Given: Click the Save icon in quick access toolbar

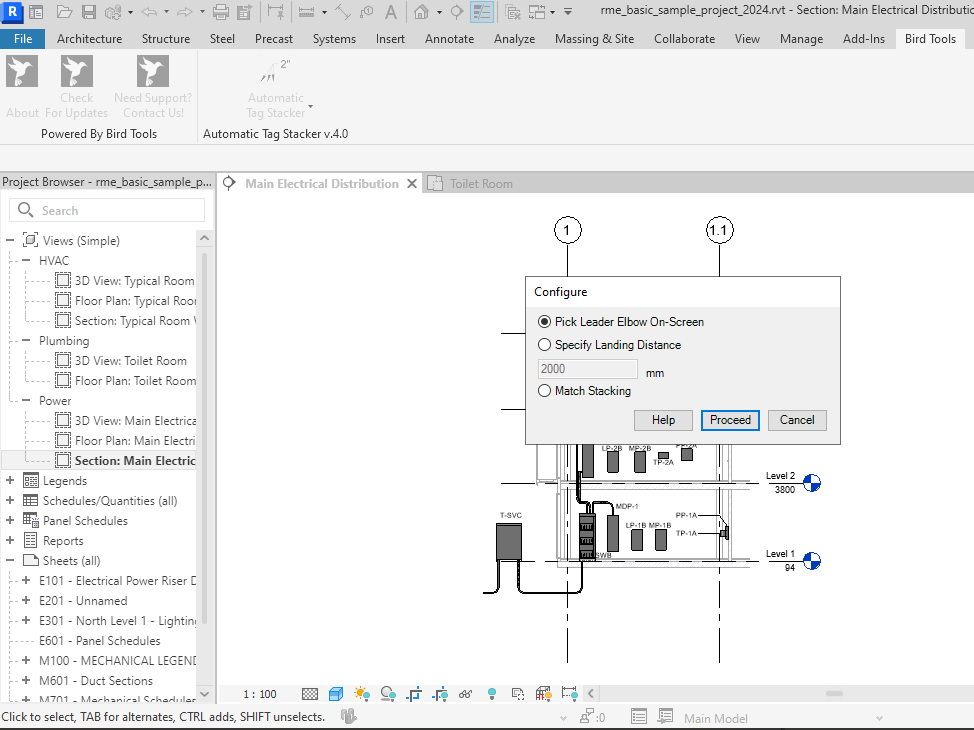Looking at the screenshot, I should (x=88, y=13).
